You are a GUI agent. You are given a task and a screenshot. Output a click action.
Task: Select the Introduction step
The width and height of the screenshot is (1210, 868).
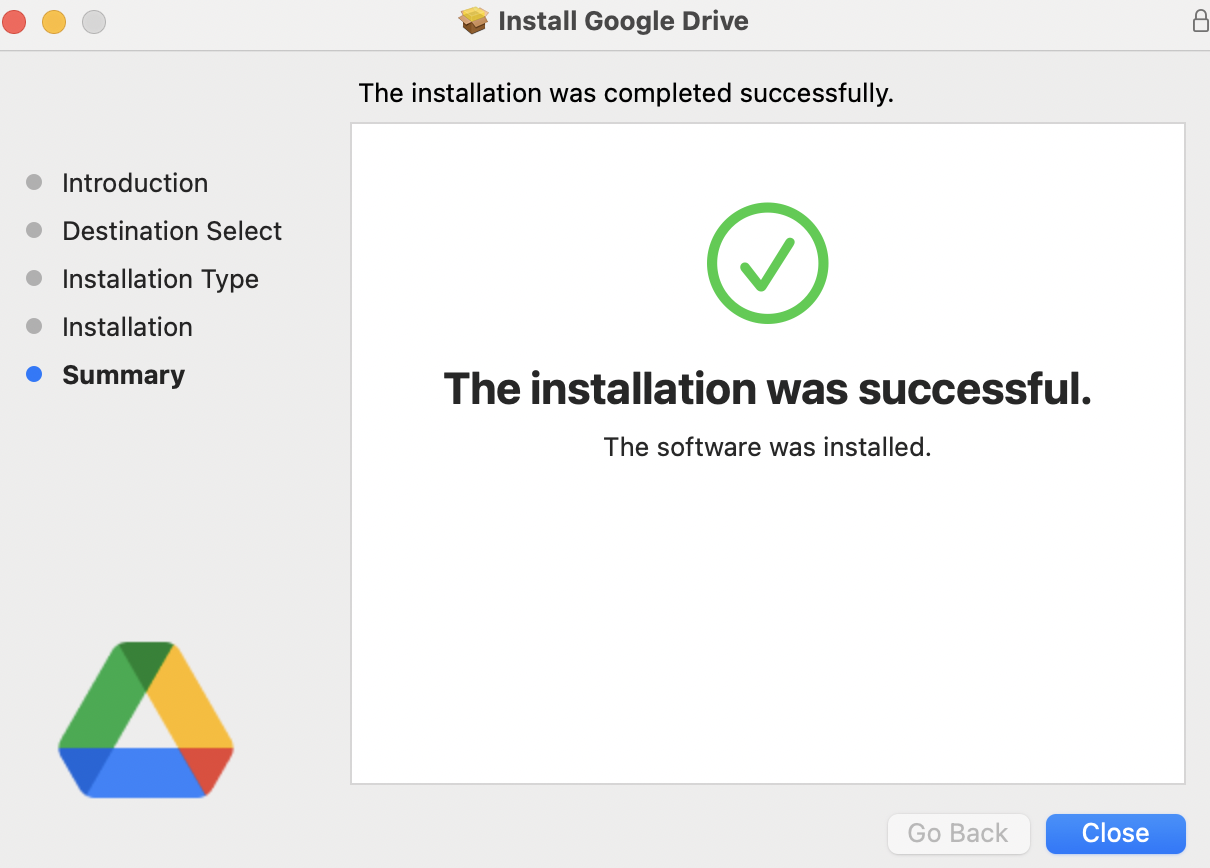135,183
